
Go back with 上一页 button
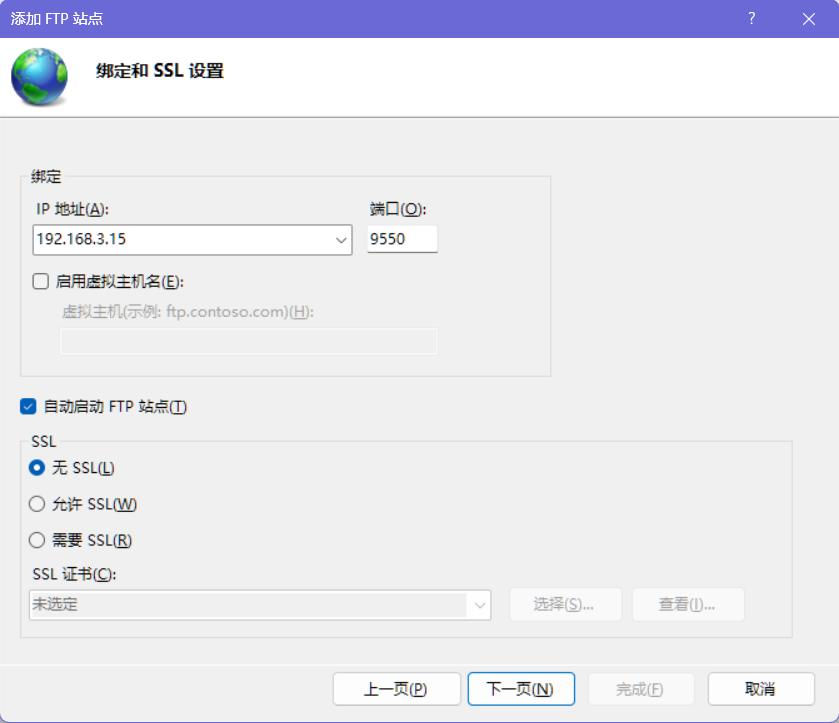[x=396, y=689]
